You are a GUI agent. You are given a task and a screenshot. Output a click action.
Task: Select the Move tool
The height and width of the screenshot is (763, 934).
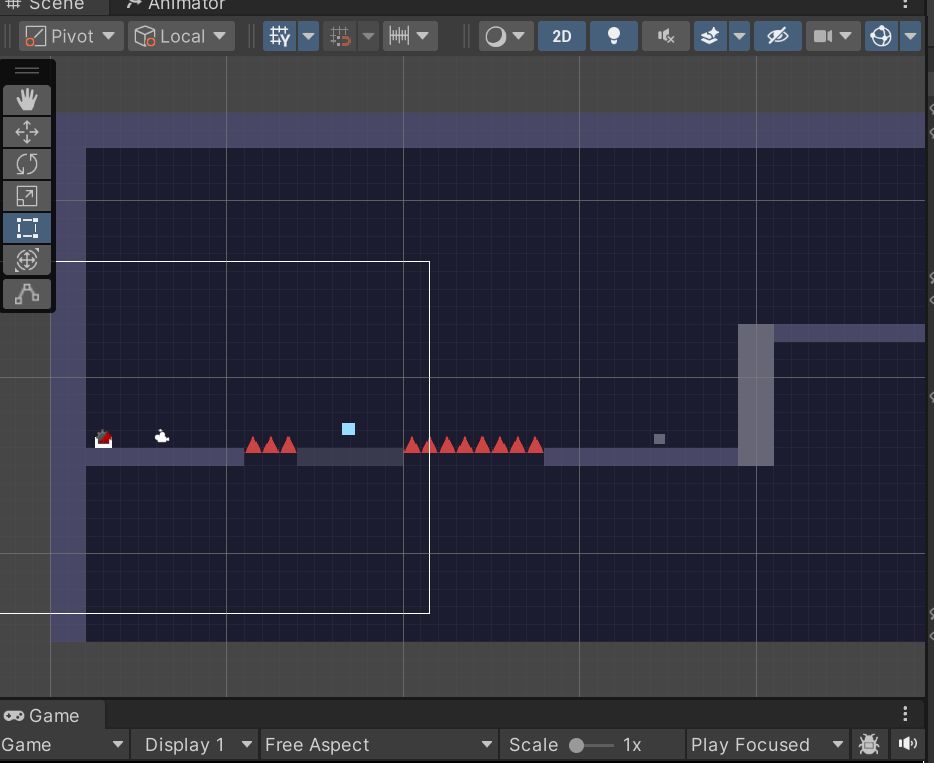[x=27, y=132]
